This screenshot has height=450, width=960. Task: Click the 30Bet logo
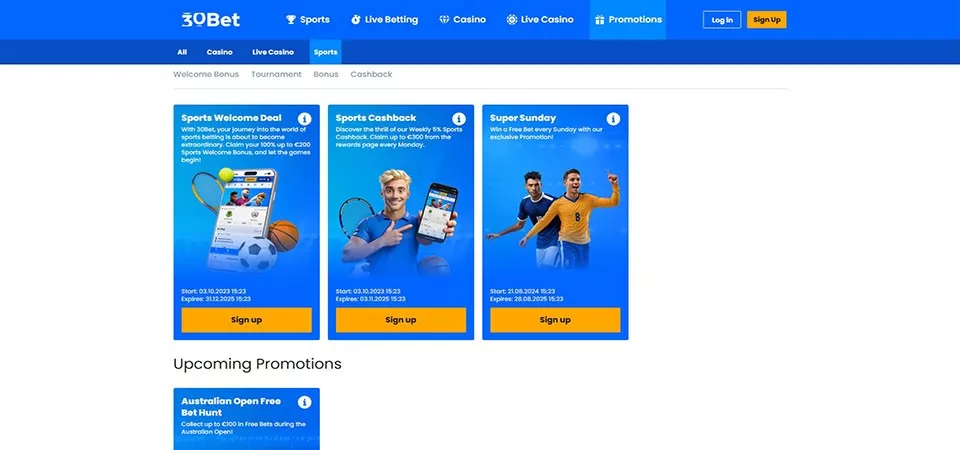point(211,20)
